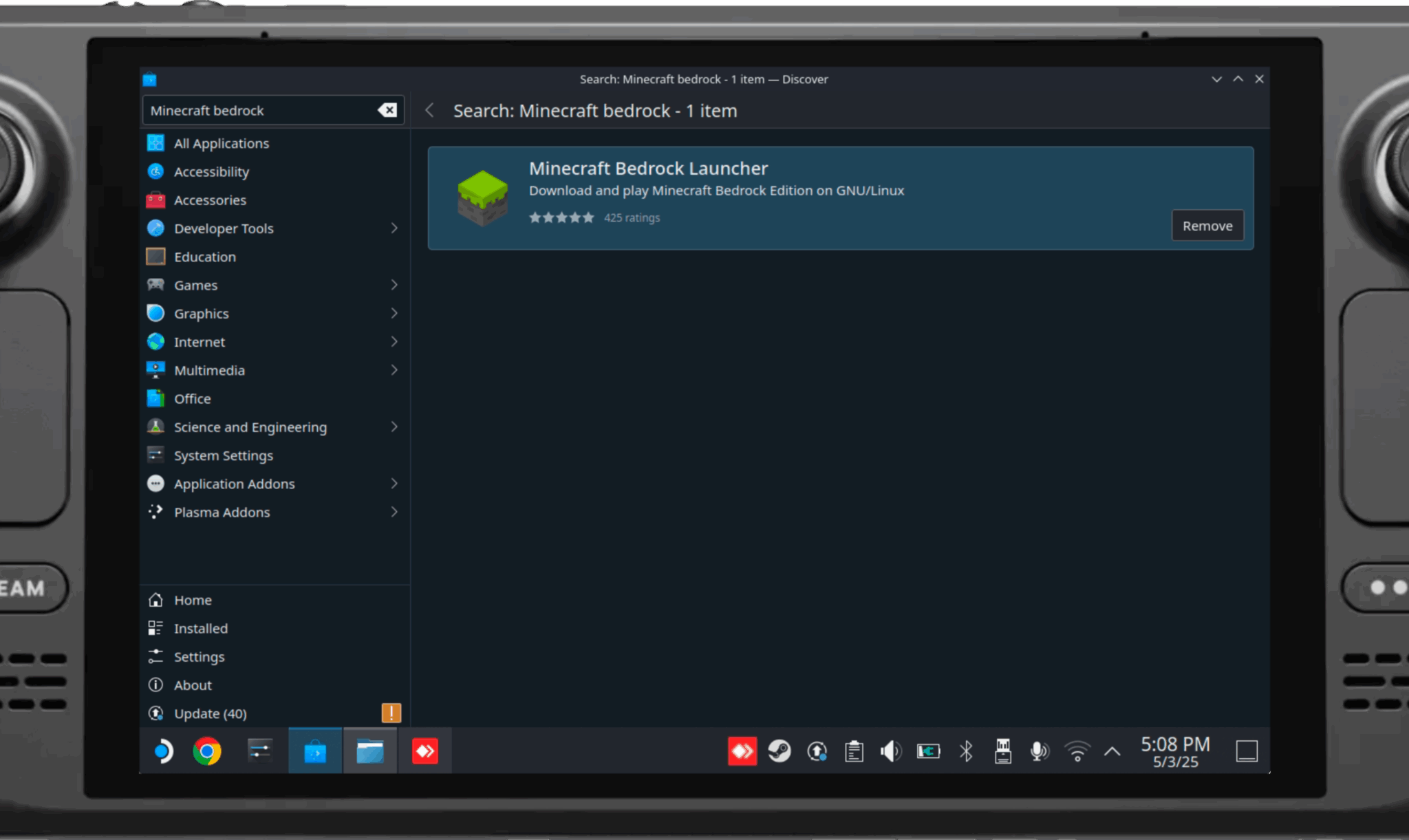
Task: Expand the hidden icons arrow in system tray
Action: (x=1112, y=751)
